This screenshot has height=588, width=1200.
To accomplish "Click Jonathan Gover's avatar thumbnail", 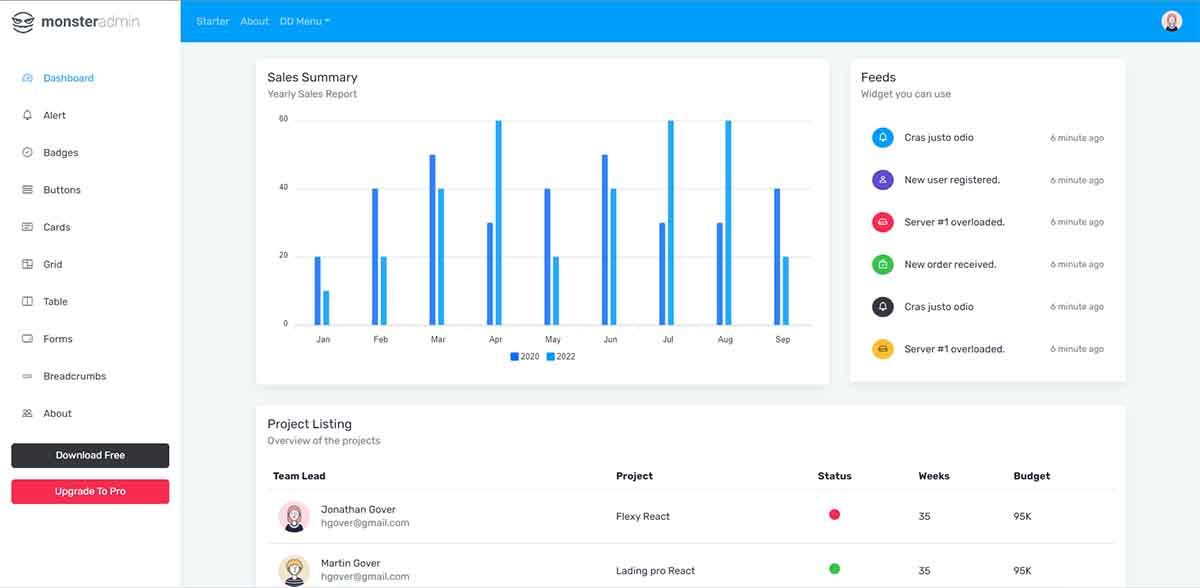I will tap(293, 516).
